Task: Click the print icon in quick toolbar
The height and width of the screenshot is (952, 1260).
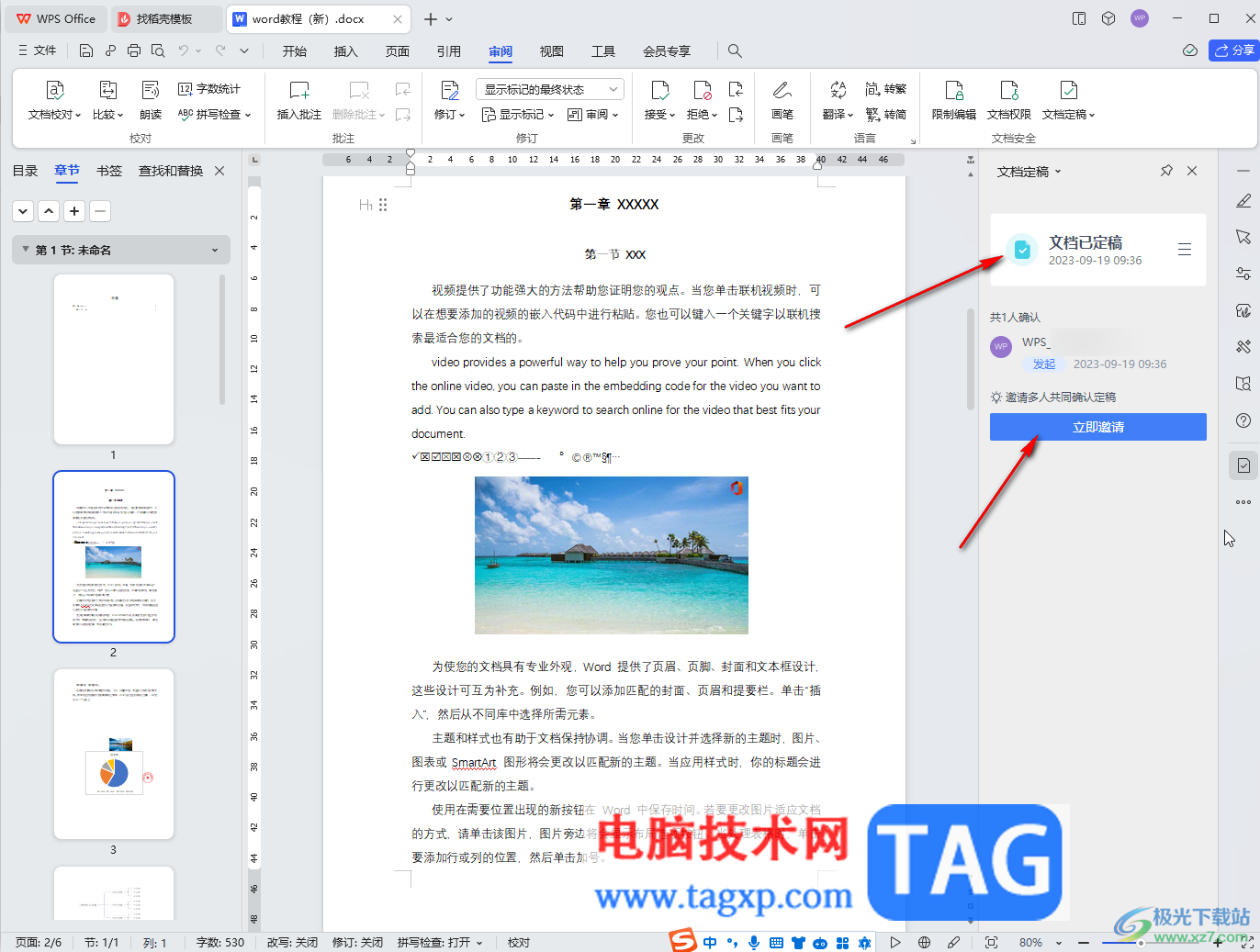Action: (x=134, y=50)
